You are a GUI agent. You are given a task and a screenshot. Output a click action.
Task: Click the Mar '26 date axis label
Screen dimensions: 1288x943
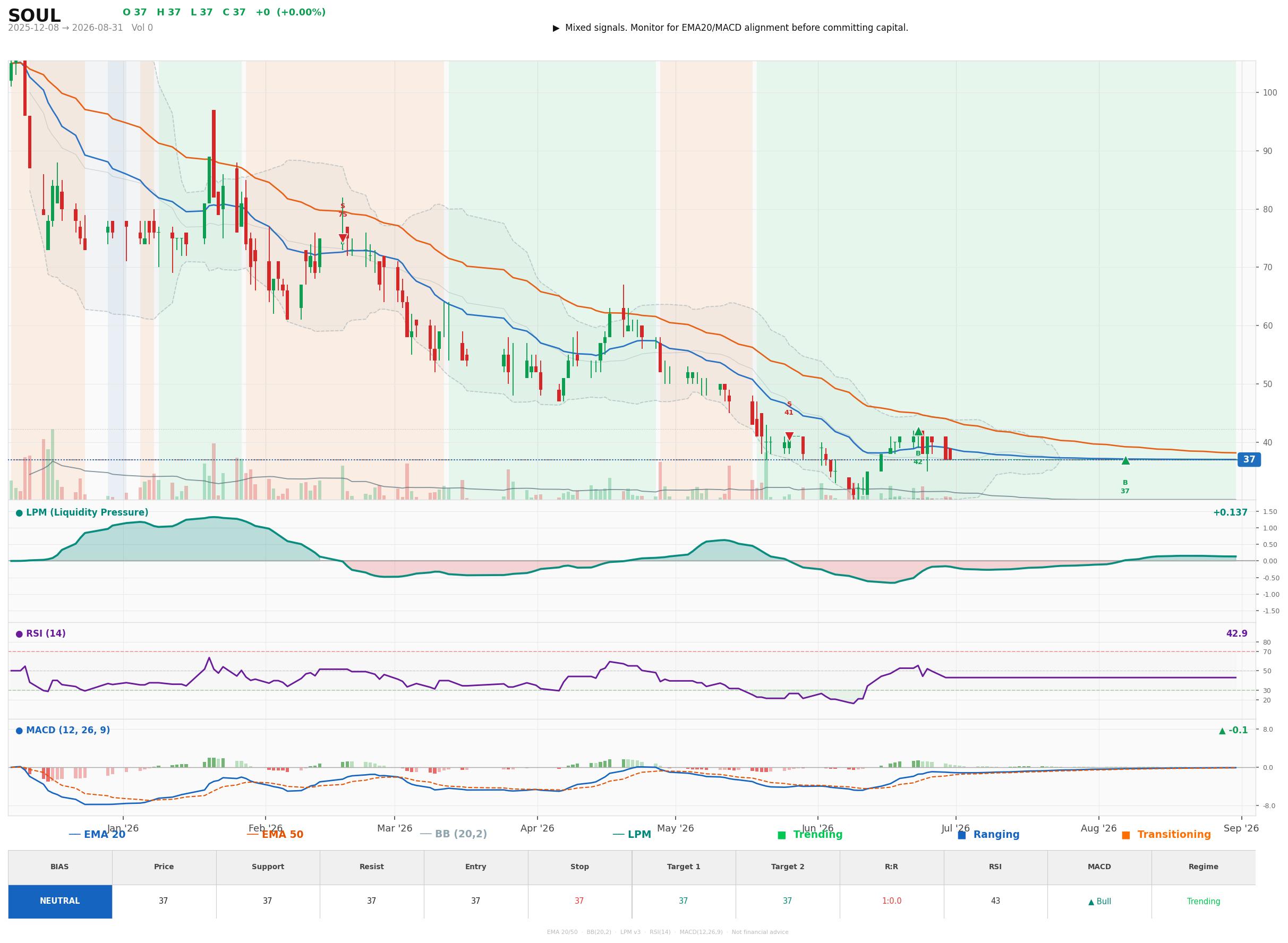click(x=395, y=828)
